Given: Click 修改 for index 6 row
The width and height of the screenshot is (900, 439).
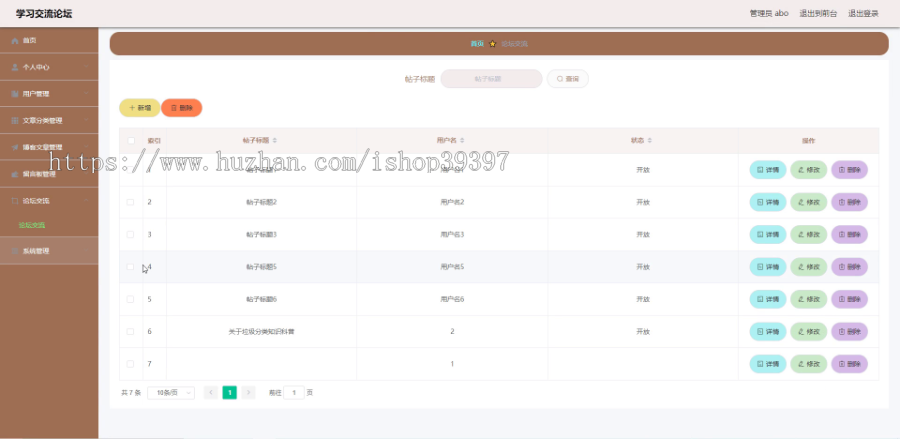Looking at the screenshot, I should click(x=808, y=331).
